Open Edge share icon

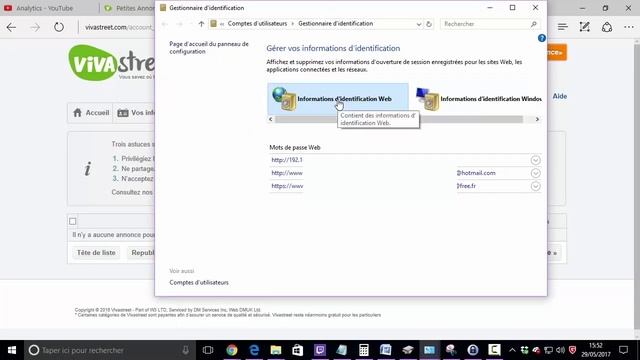[607, 27]
